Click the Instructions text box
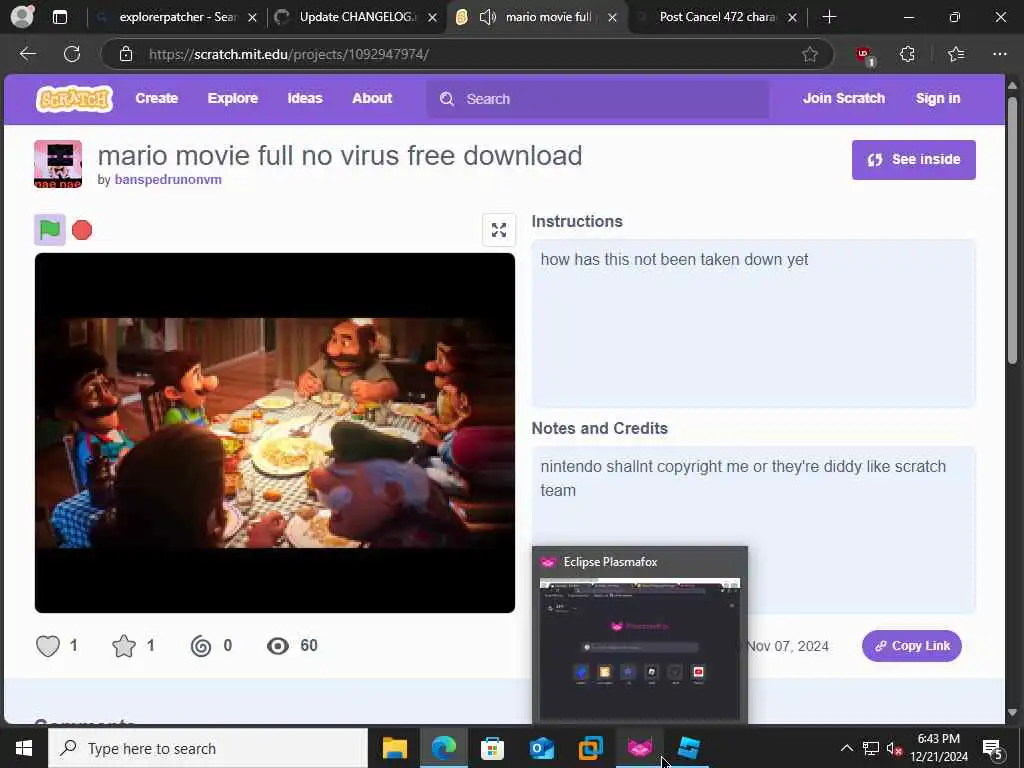This screenshot has height=768, width=1024. pos(754,324)
